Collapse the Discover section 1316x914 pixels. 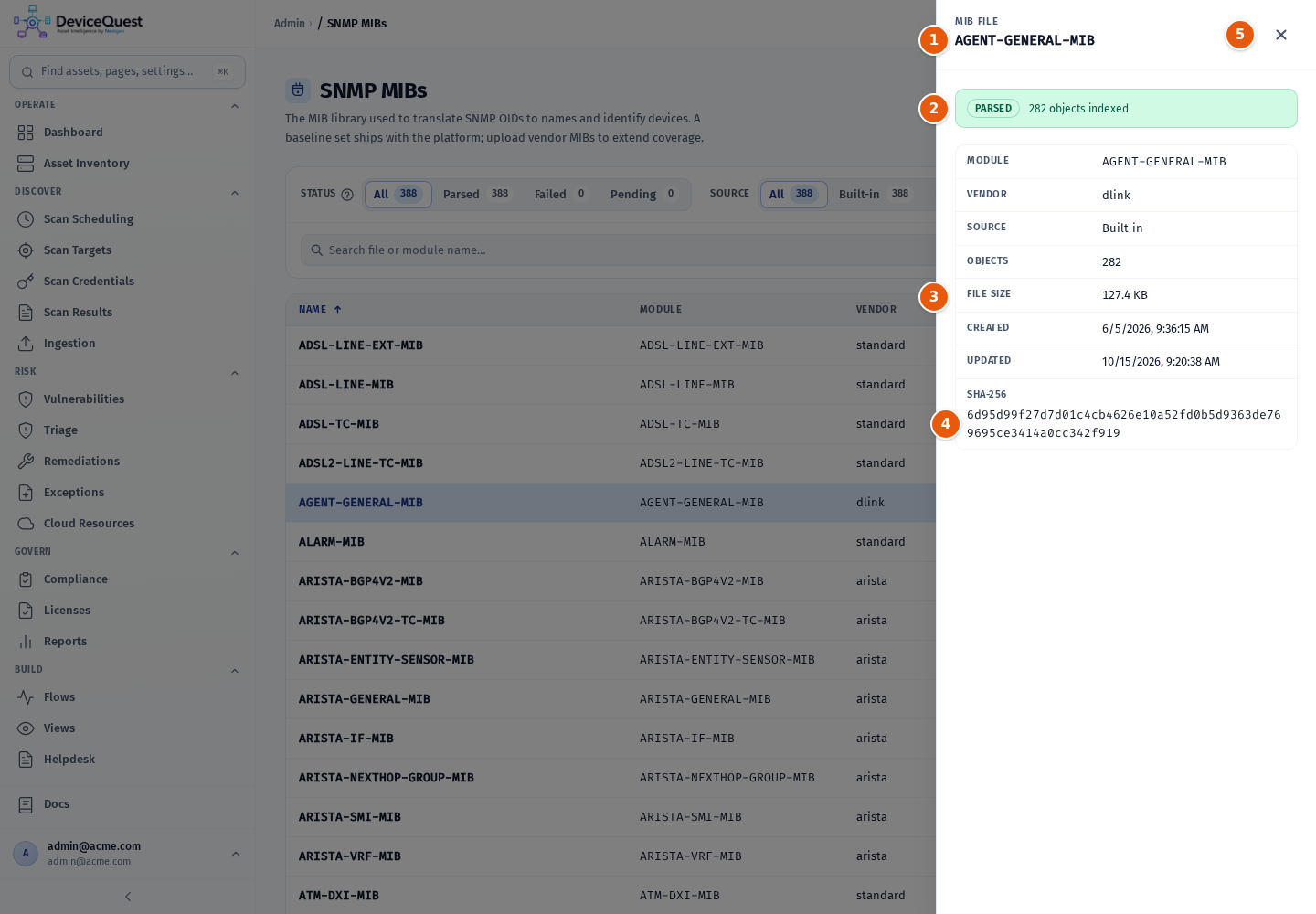235,193
